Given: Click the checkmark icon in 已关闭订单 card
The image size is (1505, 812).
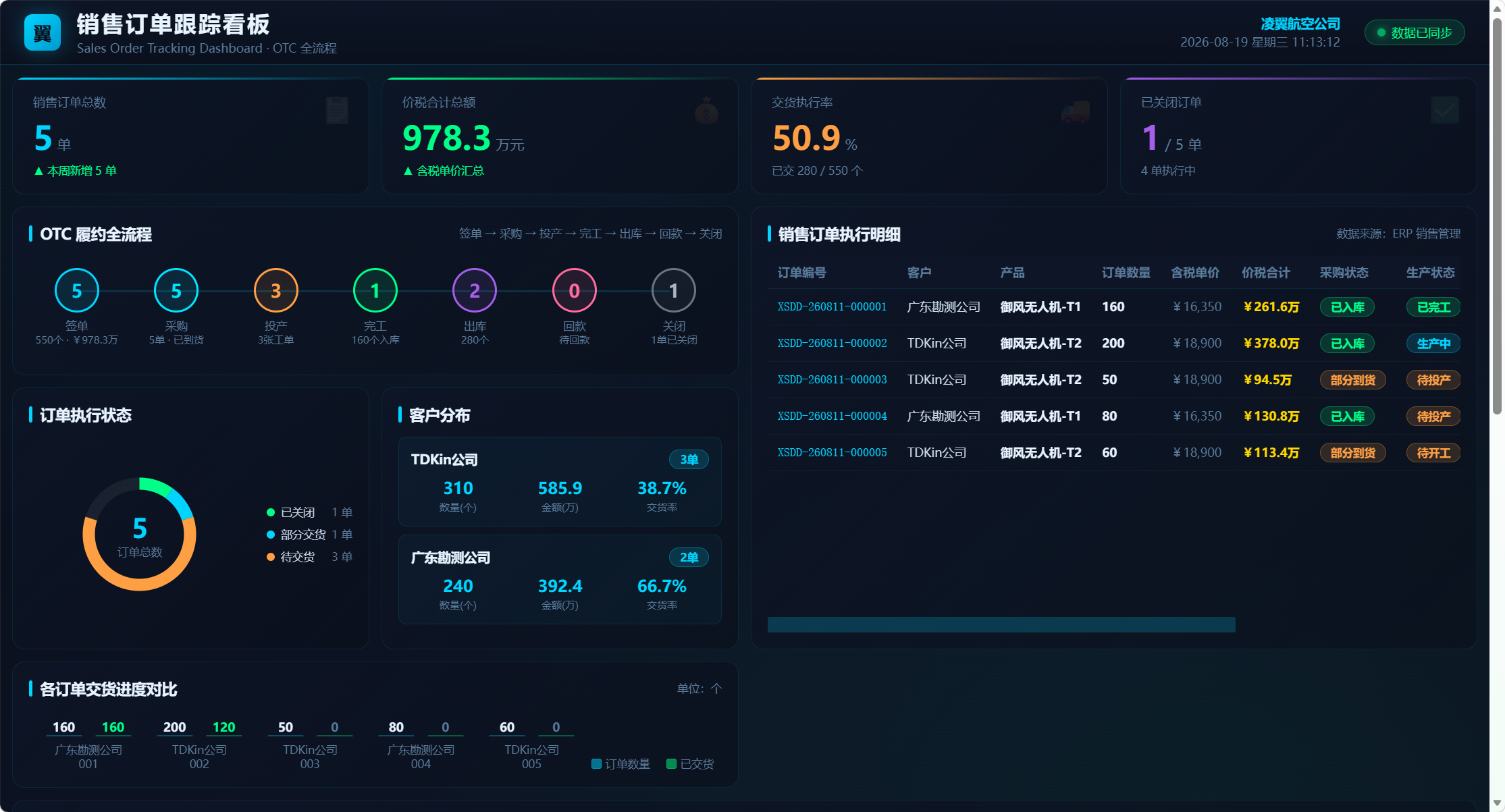Looking at the screenshot, I should tap(1445, 111).
